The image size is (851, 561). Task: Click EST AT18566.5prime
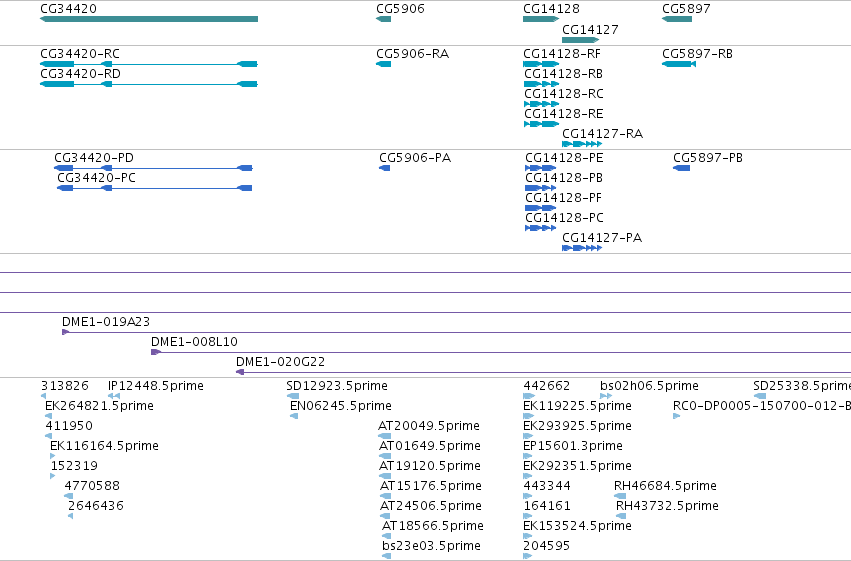coord(386,536)
